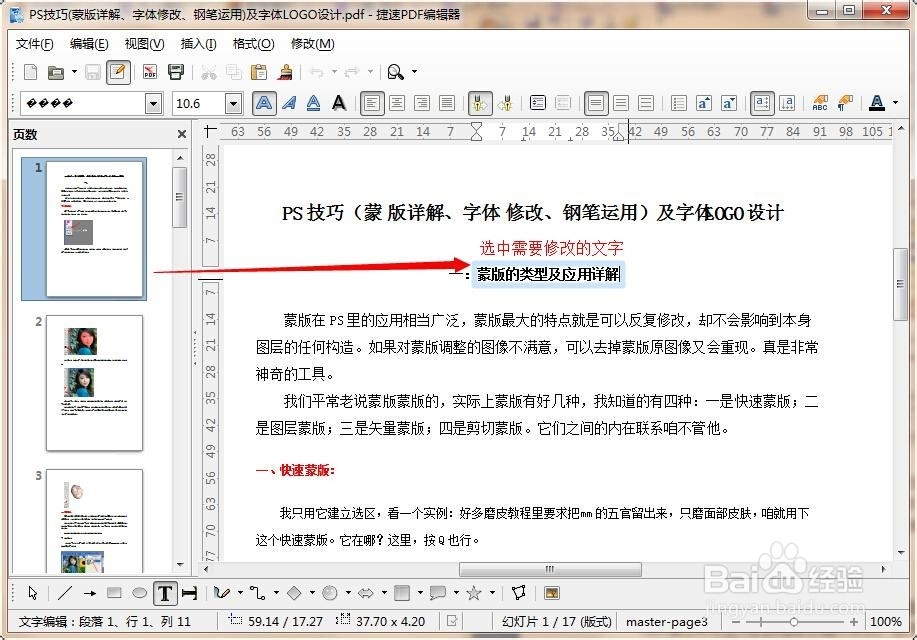Click the 100% zoom level display
Screen dimensions: 917x640
pyautogui.click(x=885, y=621)
